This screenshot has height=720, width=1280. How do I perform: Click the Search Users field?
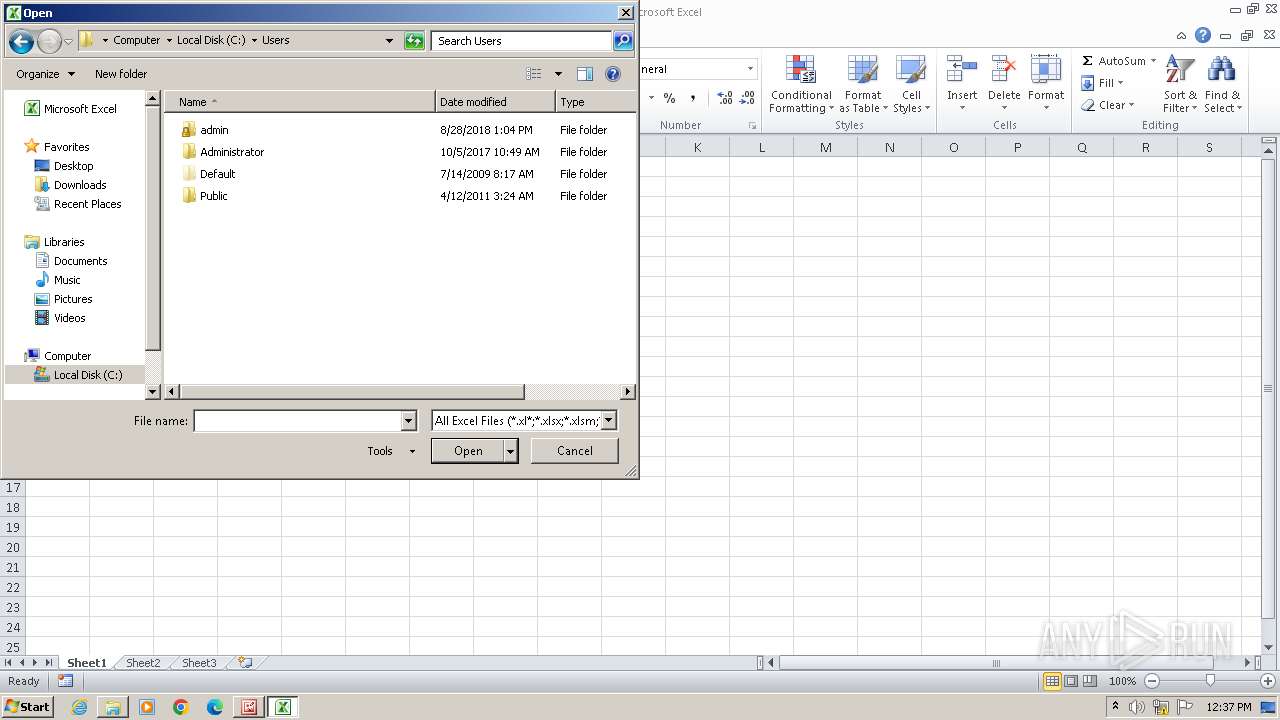coord(522,41)
